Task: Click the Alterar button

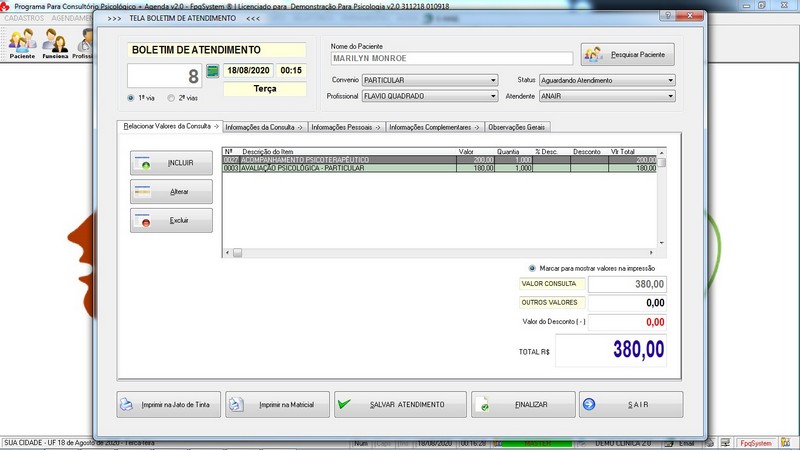Action: (x=171, y=192)
